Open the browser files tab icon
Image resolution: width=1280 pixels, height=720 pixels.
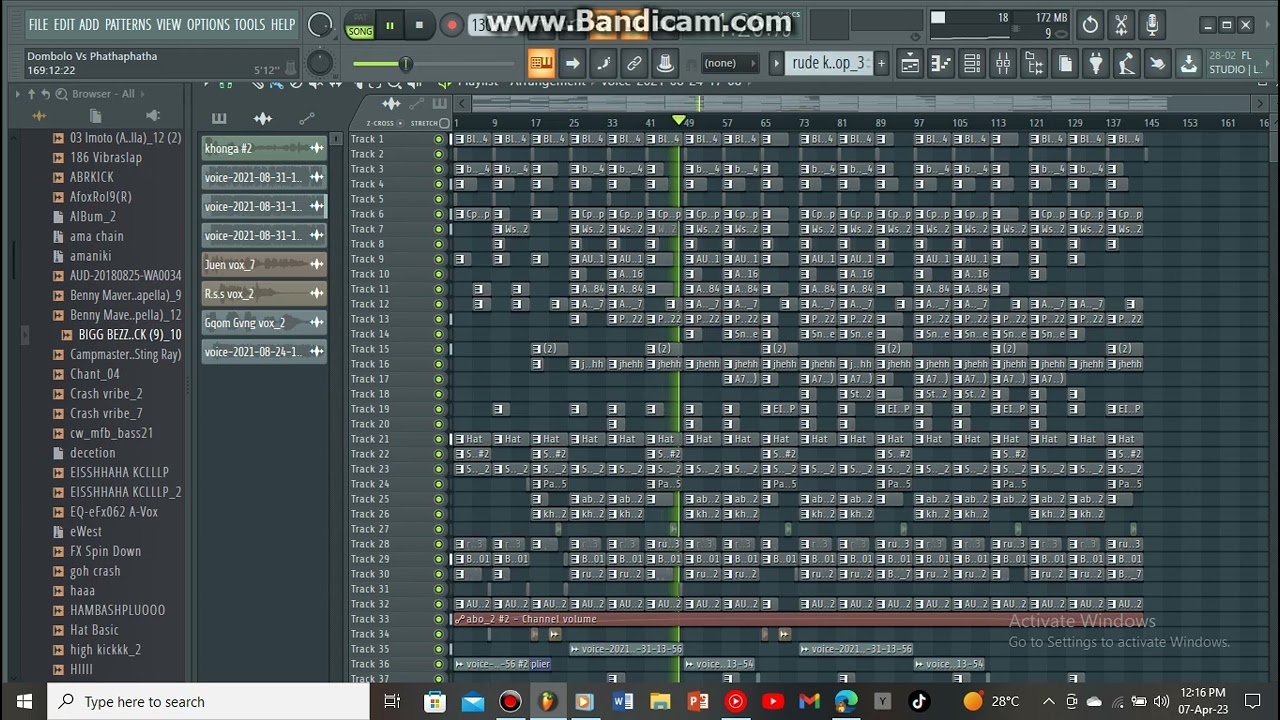tap(96, 116)
